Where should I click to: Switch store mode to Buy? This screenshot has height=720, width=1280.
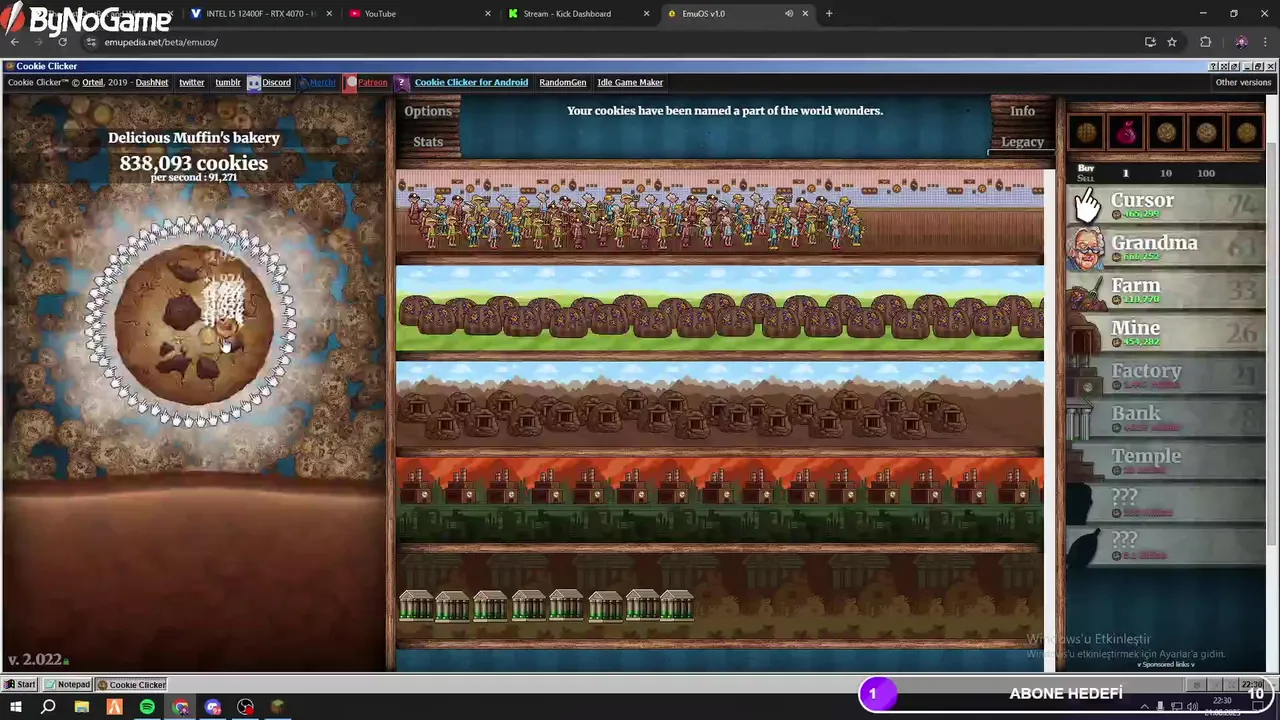point(1086,168)
